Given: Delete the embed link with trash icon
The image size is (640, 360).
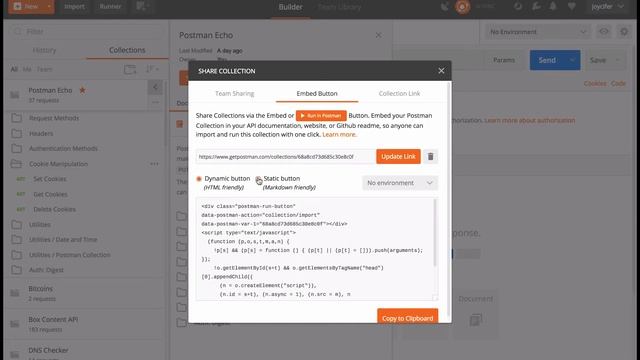Looking at the screenshot, I should 430,156.
